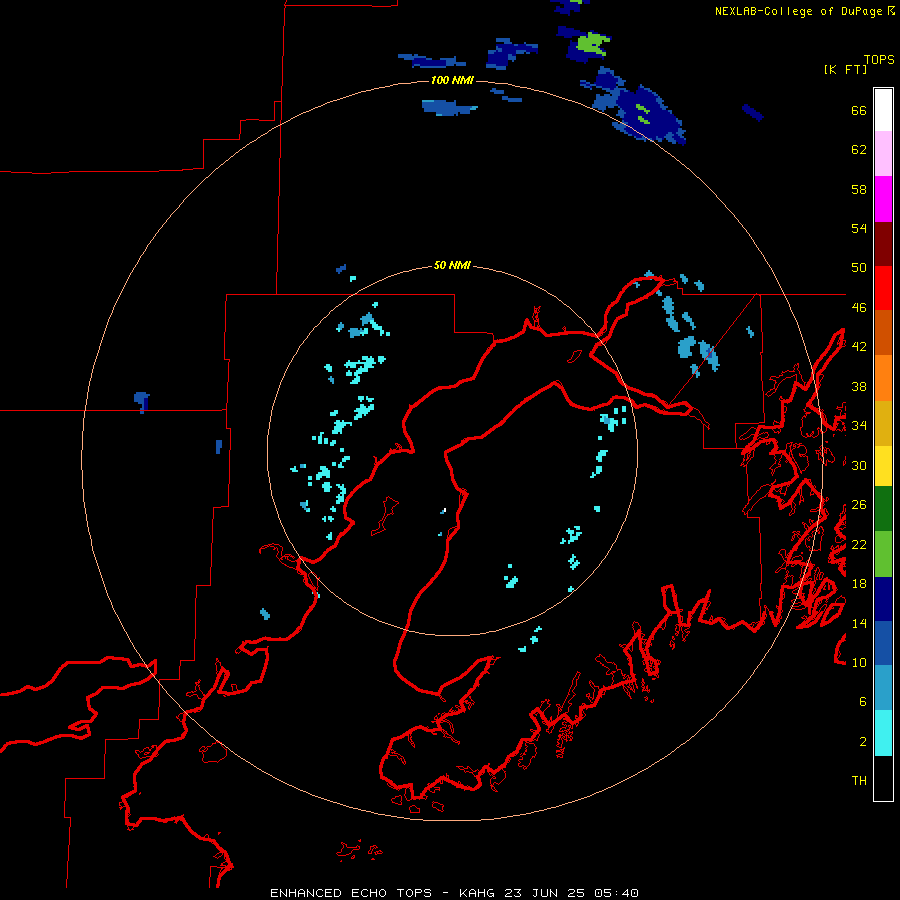The image size is (900, 900).
Task: Click the 46 legend value
Action: pos(859,308)
